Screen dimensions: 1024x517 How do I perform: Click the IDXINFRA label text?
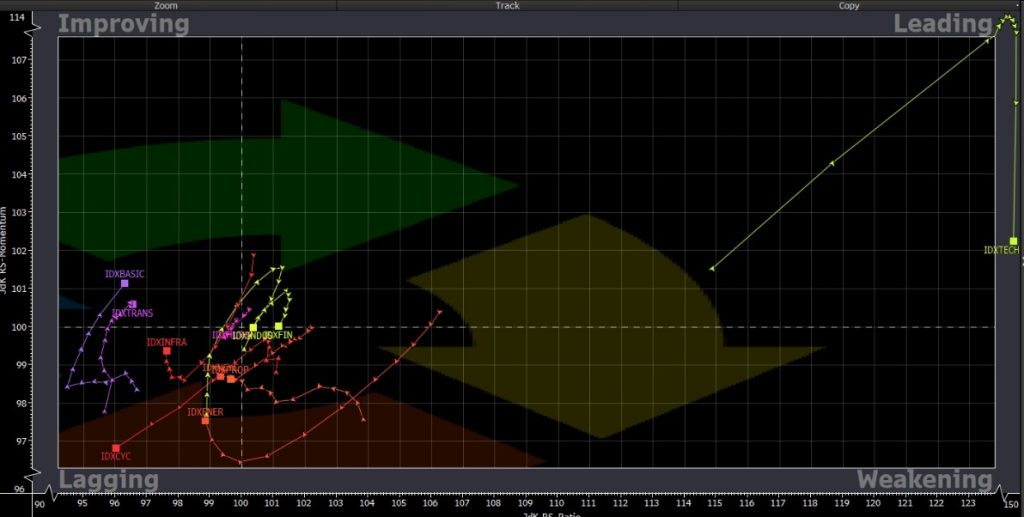(167, 342)
